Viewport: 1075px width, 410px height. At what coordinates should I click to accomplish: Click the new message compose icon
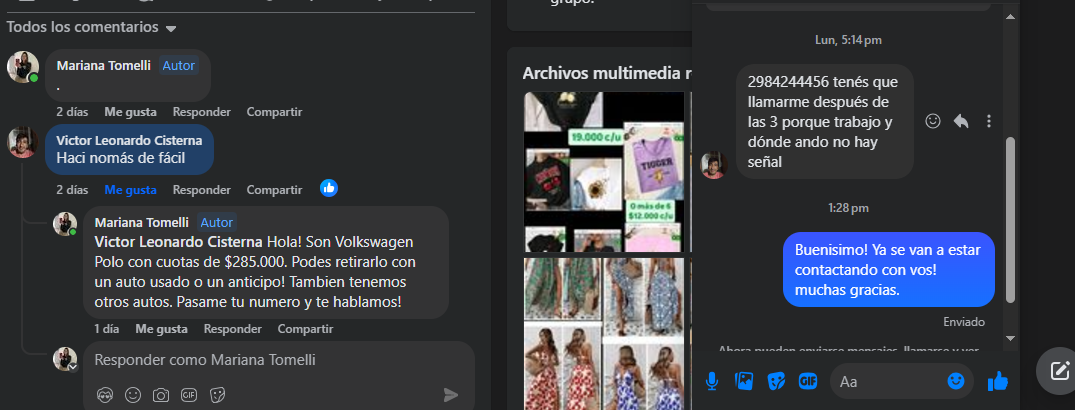(1059, 371)
